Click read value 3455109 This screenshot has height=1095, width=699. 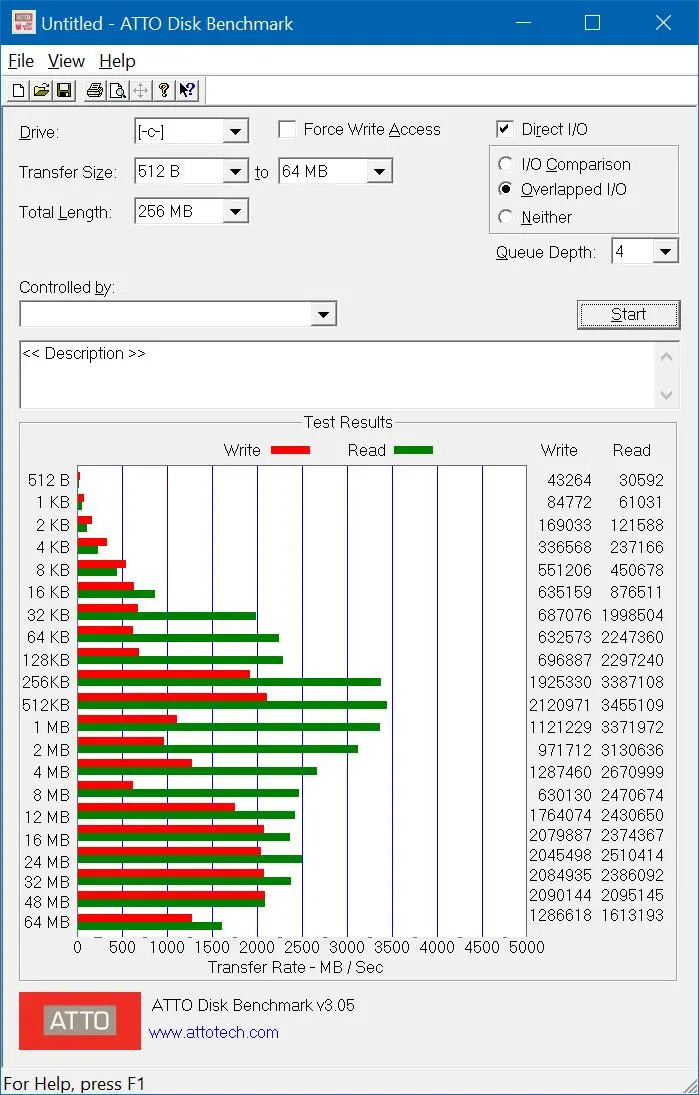point(634,705)
